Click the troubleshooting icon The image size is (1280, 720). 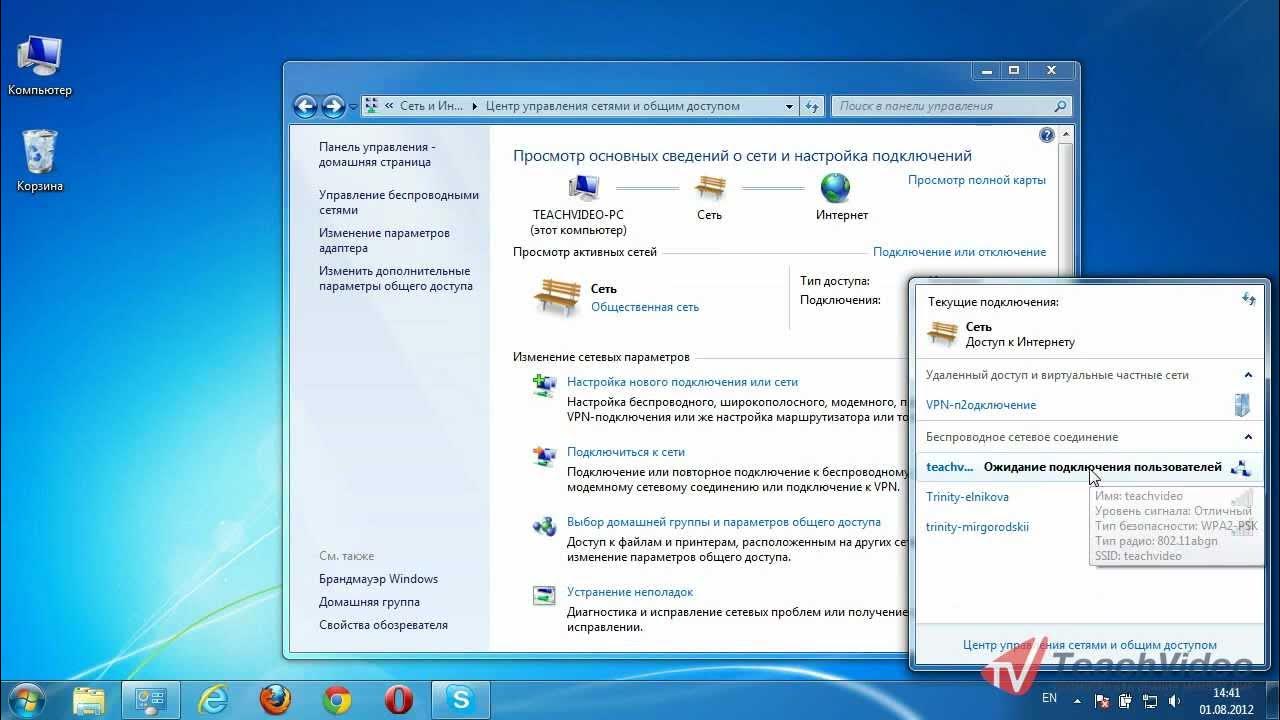coord(544,596)
